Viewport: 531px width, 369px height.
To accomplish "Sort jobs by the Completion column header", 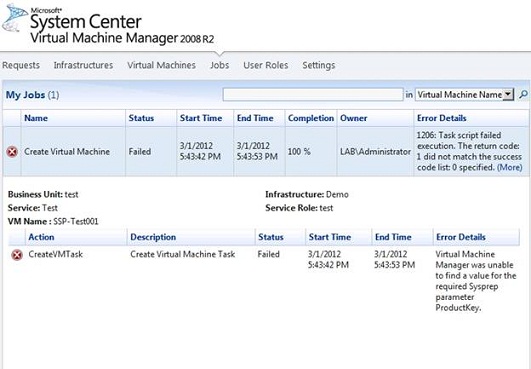I will coord(311,118).
